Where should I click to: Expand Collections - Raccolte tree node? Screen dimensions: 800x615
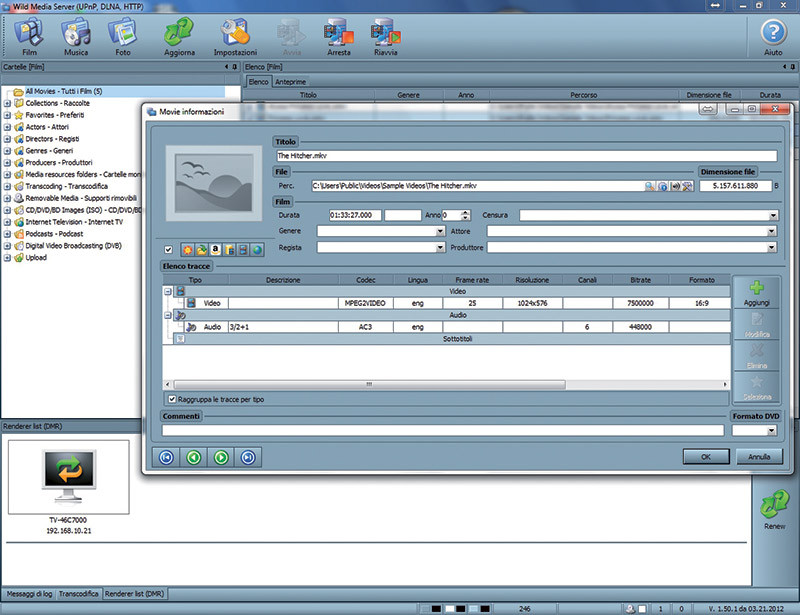pos(7,103)
